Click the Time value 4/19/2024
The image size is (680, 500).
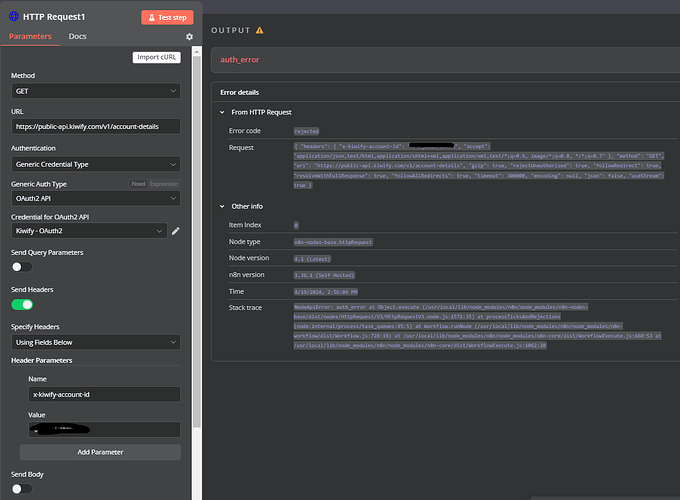[326, 292]
